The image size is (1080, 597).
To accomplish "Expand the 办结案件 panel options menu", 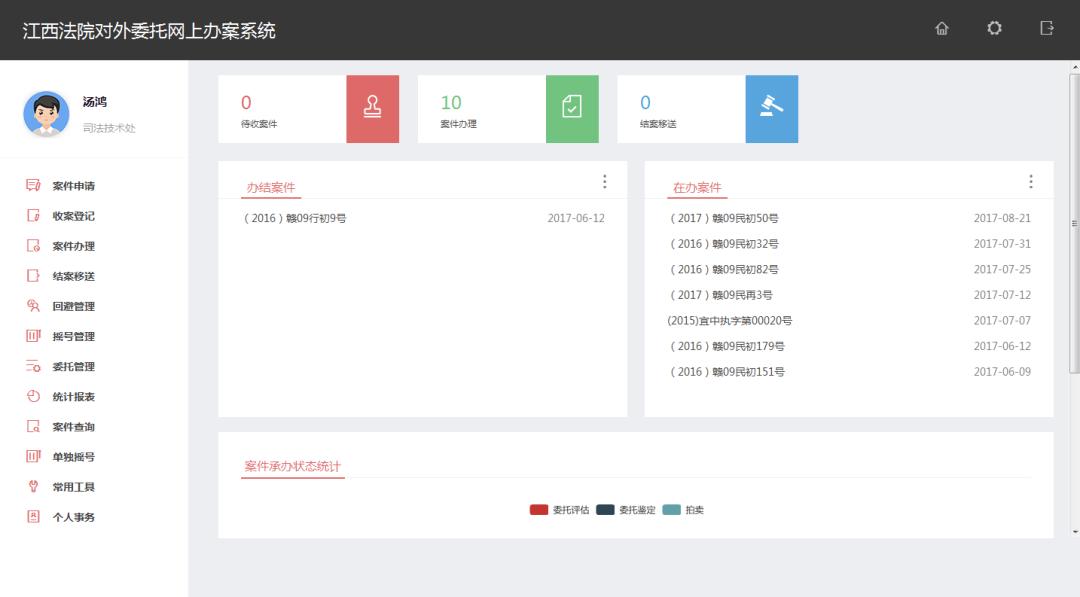I will (604, 182).
